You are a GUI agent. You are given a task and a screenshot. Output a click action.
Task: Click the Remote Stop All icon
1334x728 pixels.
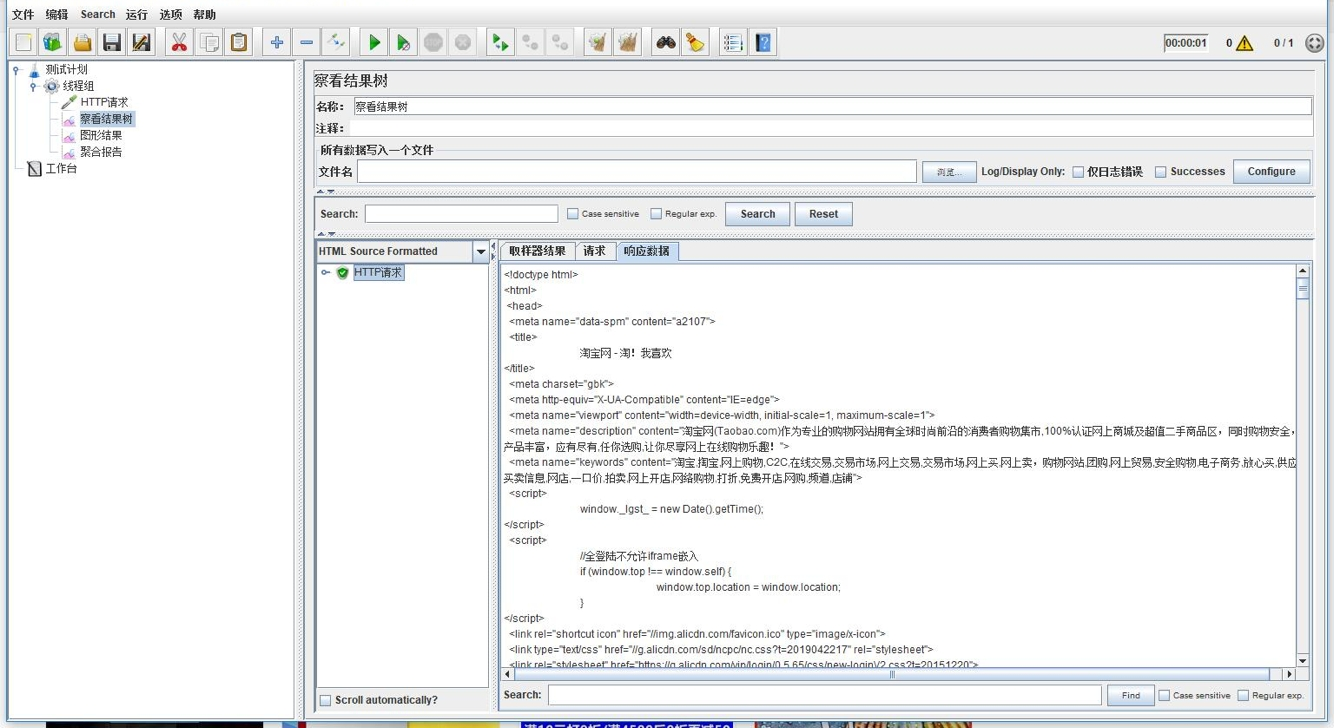tap(530, 42)
